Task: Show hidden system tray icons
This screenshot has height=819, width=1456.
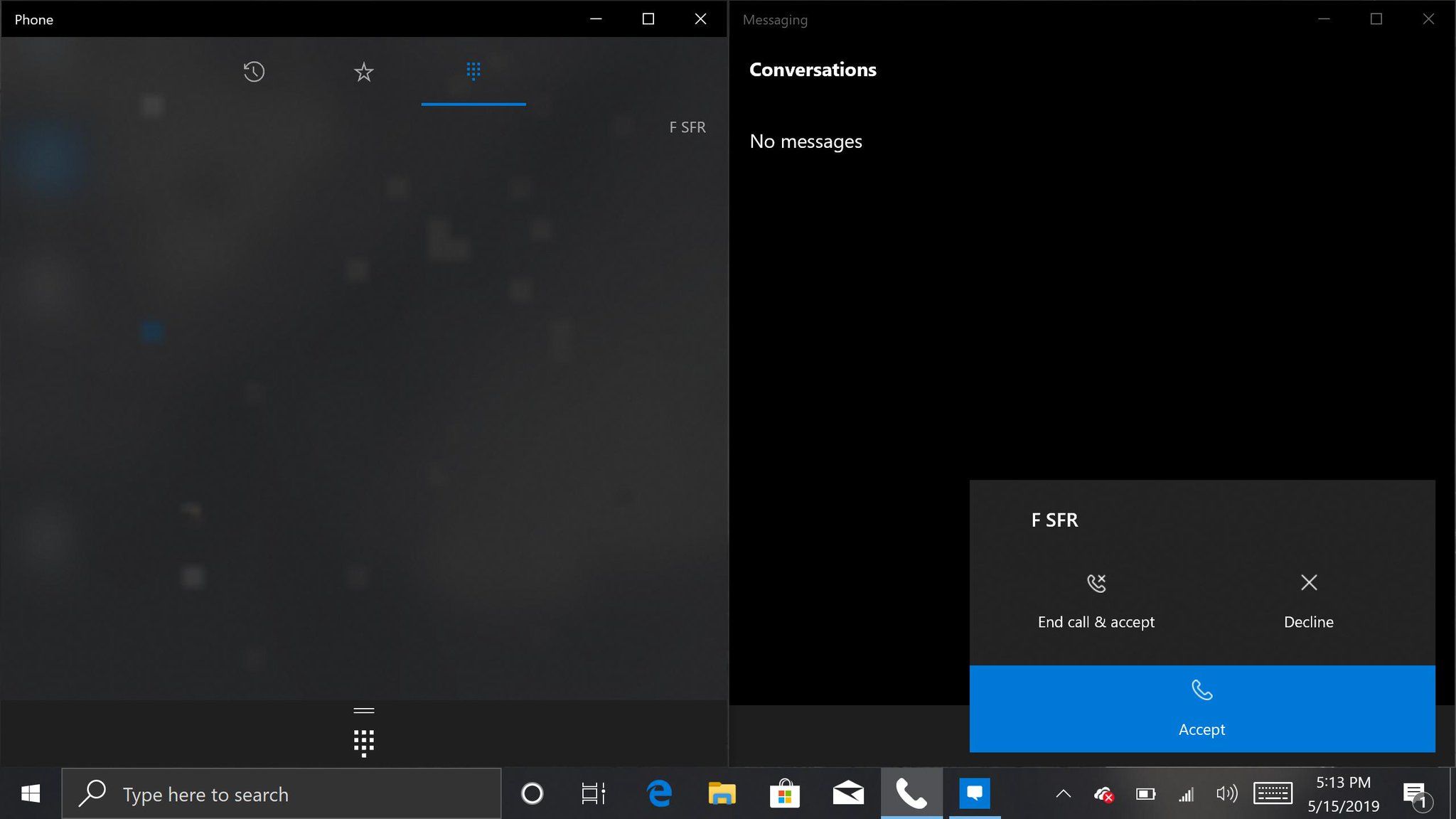Action: [x=1063, y=793]
